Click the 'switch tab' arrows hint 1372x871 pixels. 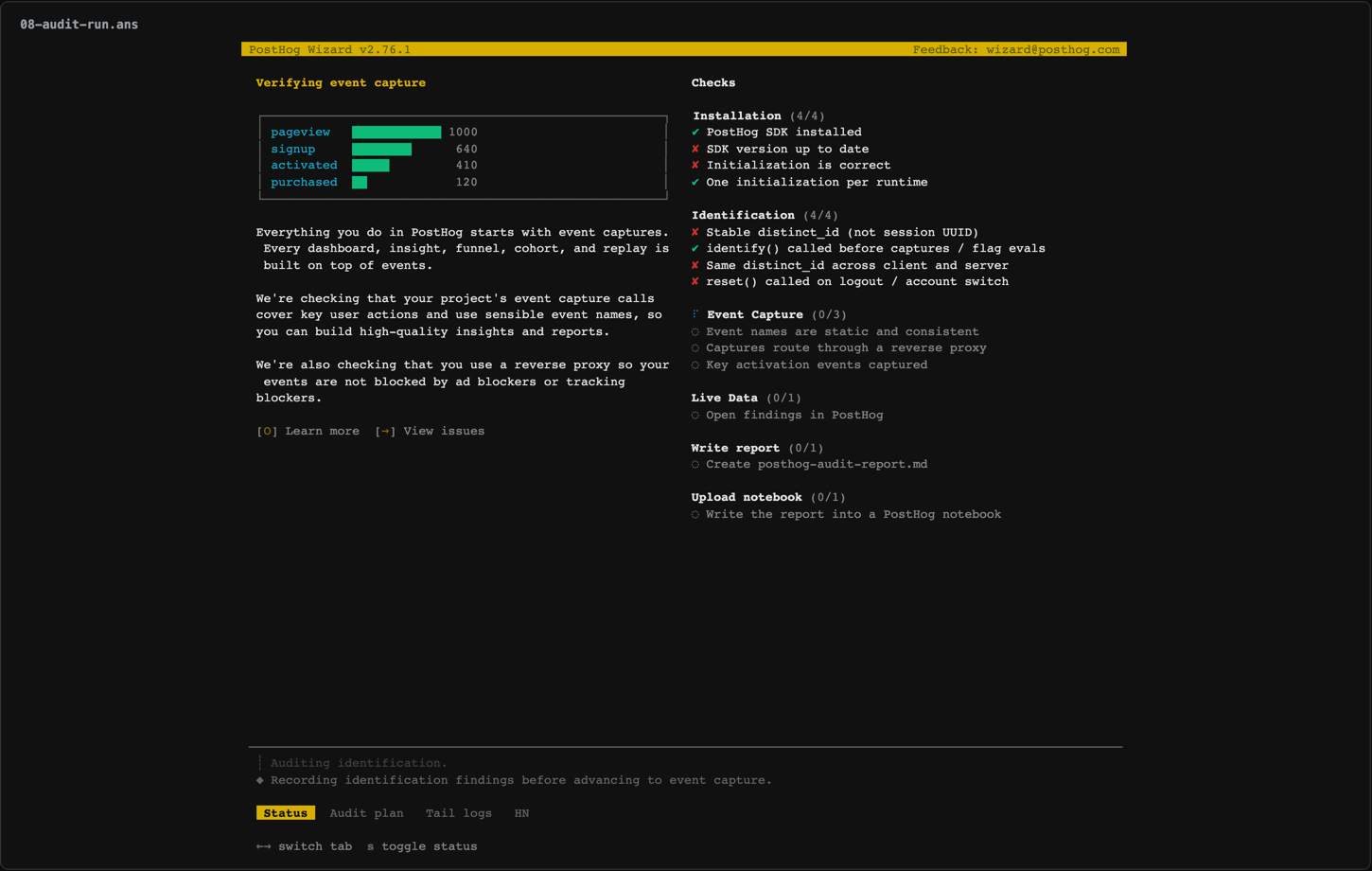[305, 846]
